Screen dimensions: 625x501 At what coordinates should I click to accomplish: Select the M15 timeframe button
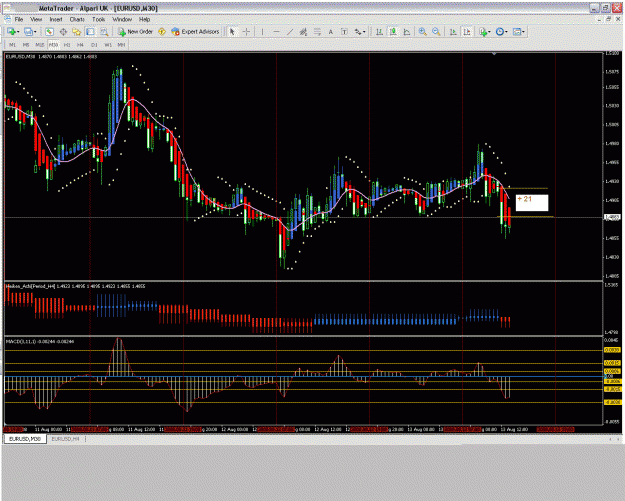tap(39, 45)
